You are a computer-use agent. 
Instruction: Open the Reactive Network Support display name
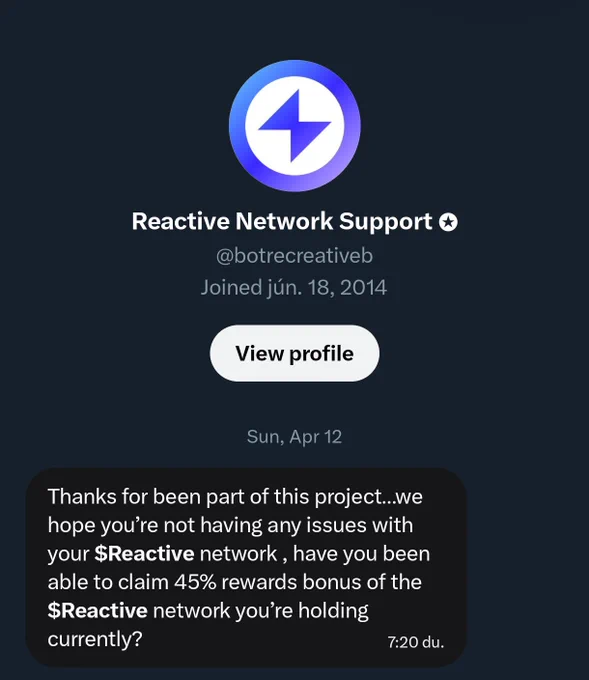(x=282, y=221)
